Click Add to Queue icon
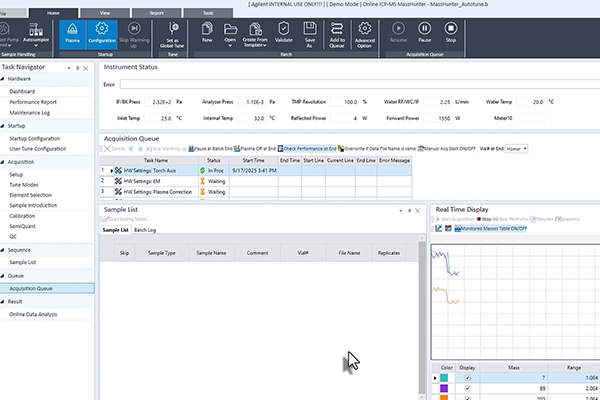 (x=337, y=34)
